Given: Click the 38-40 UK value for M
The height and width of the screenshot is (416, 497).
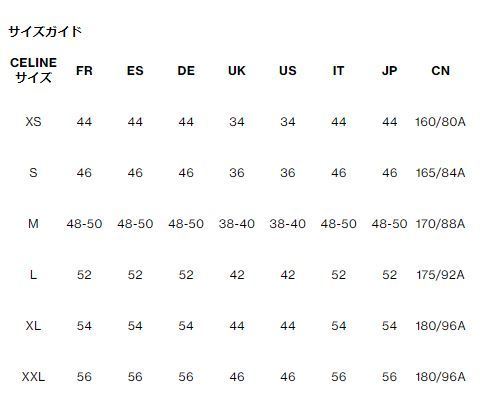Looking at the screenshot, I should point(237,224).
